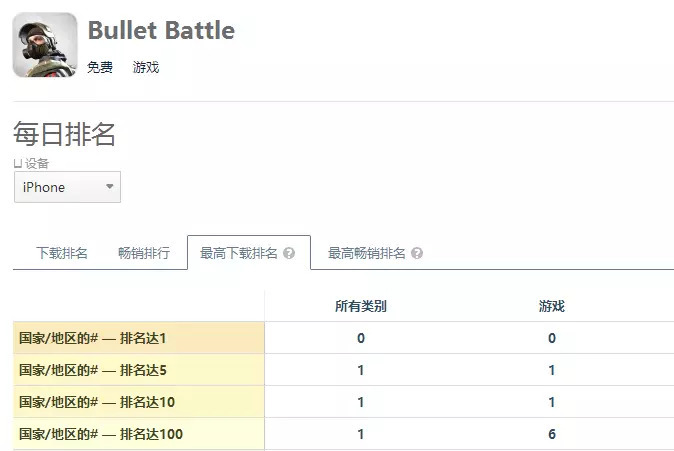Click the help icon beside 最高畅销排名
Screen dimensions: 674x451
coord(417,253)
